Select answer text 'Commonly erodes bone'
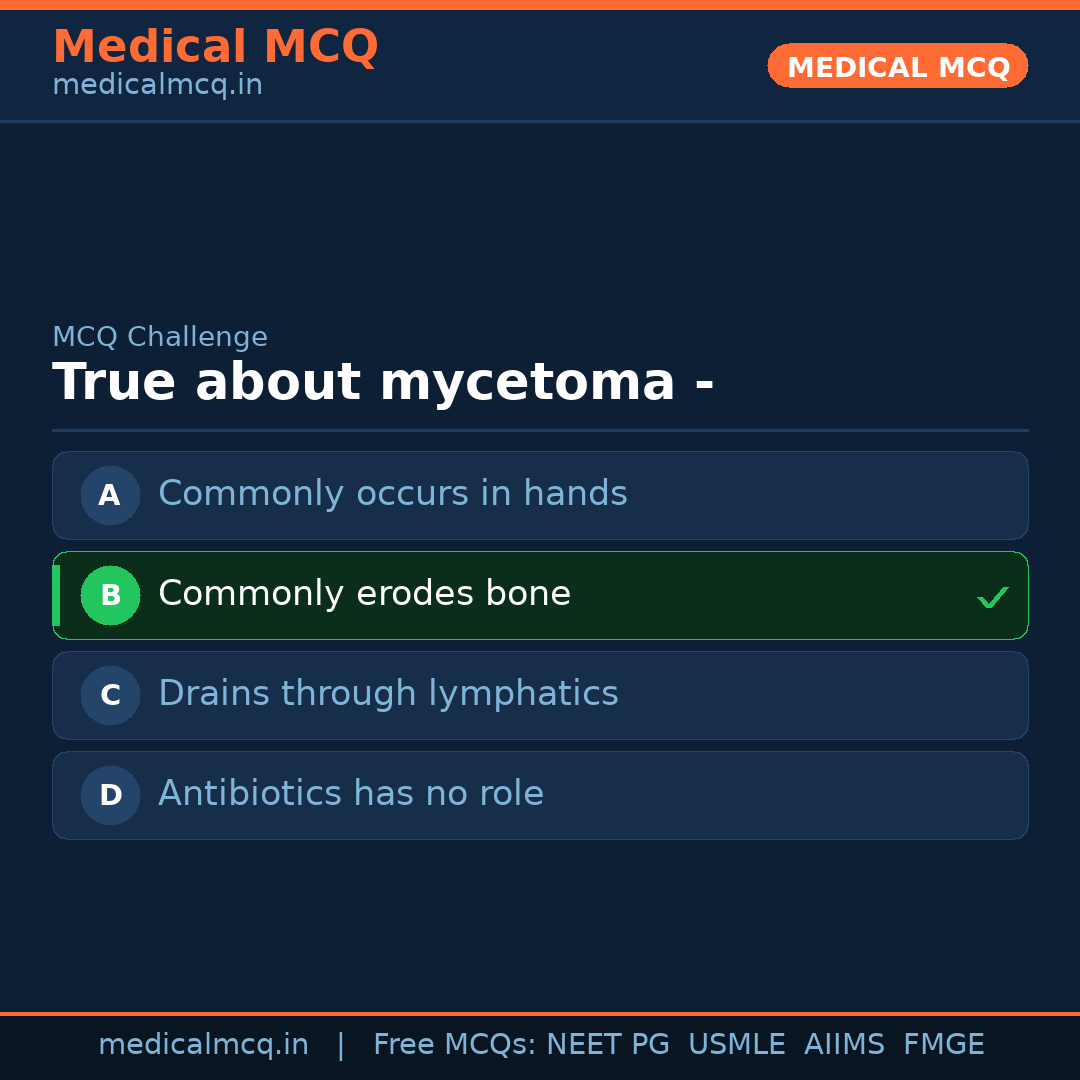The height and width of the screenshot is (1080, 1080). pyautogui.click(x=364, y=594)
